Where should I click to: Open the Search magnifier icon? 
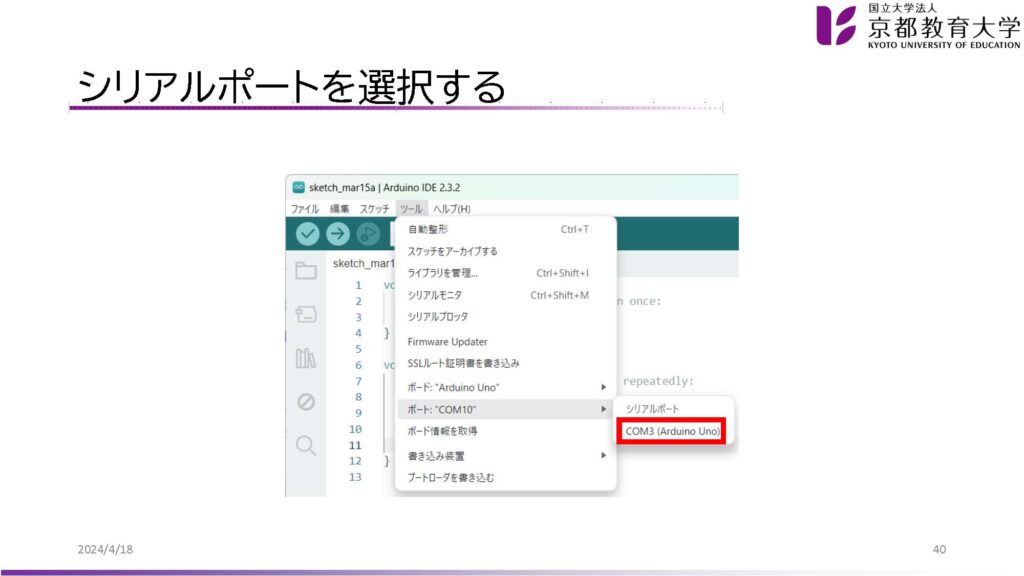(x=306, y=445)
